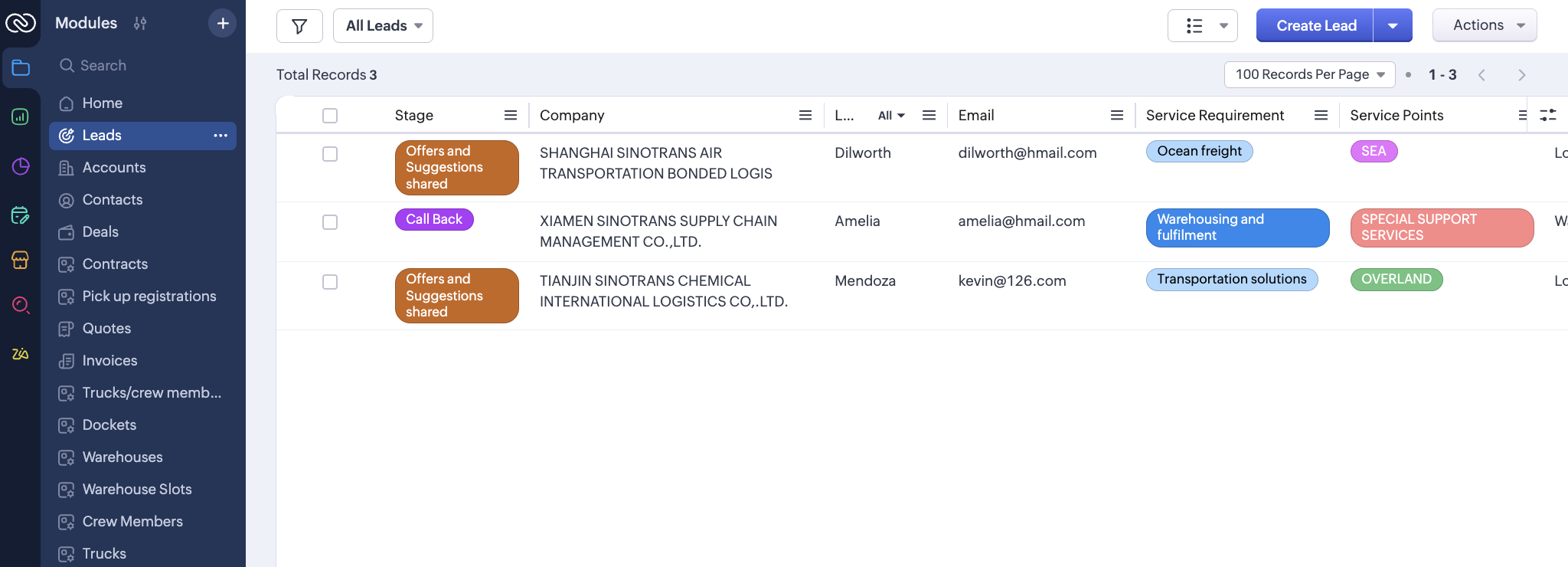Click the SPECIAL SUPPORT SERVICES tag

click(1442, 228)
